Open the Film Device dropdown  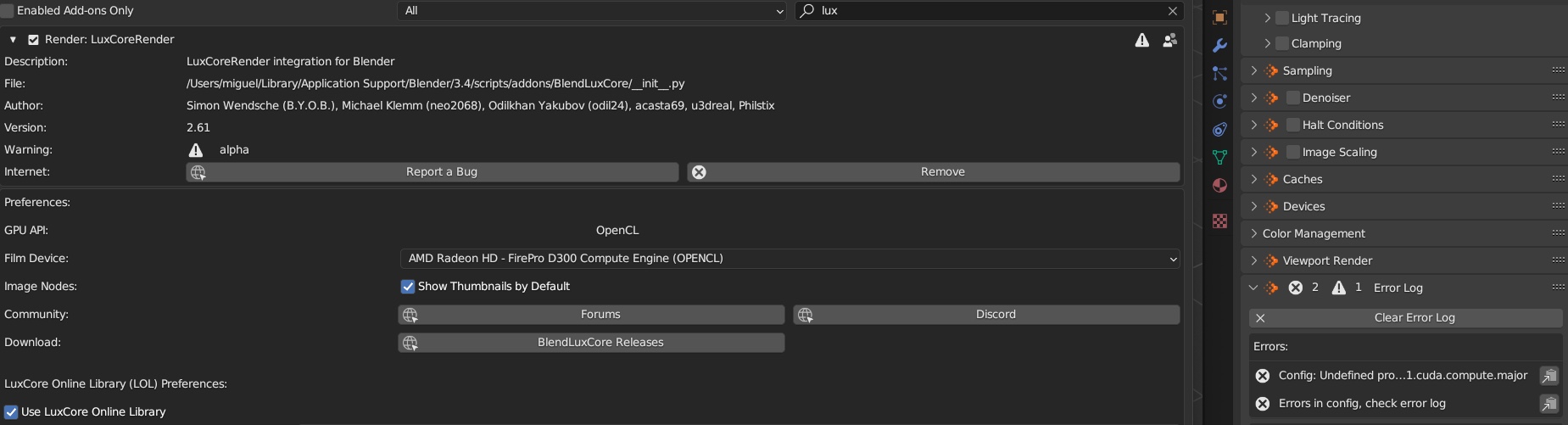(x=789, y=259)
